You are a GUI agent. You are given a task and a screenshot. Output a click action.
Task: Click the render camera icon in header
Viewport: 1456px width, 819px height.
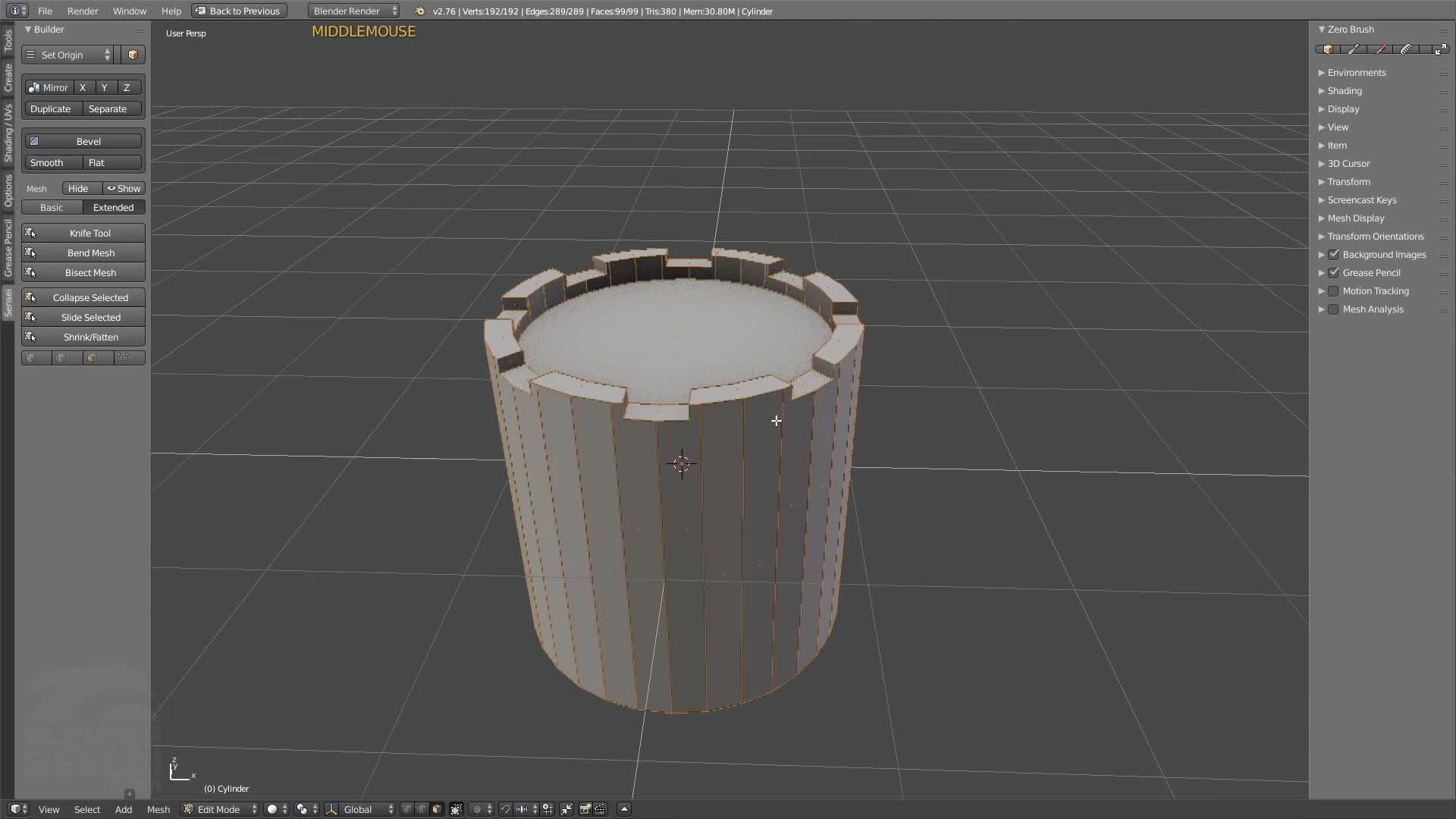click(585, 809)
